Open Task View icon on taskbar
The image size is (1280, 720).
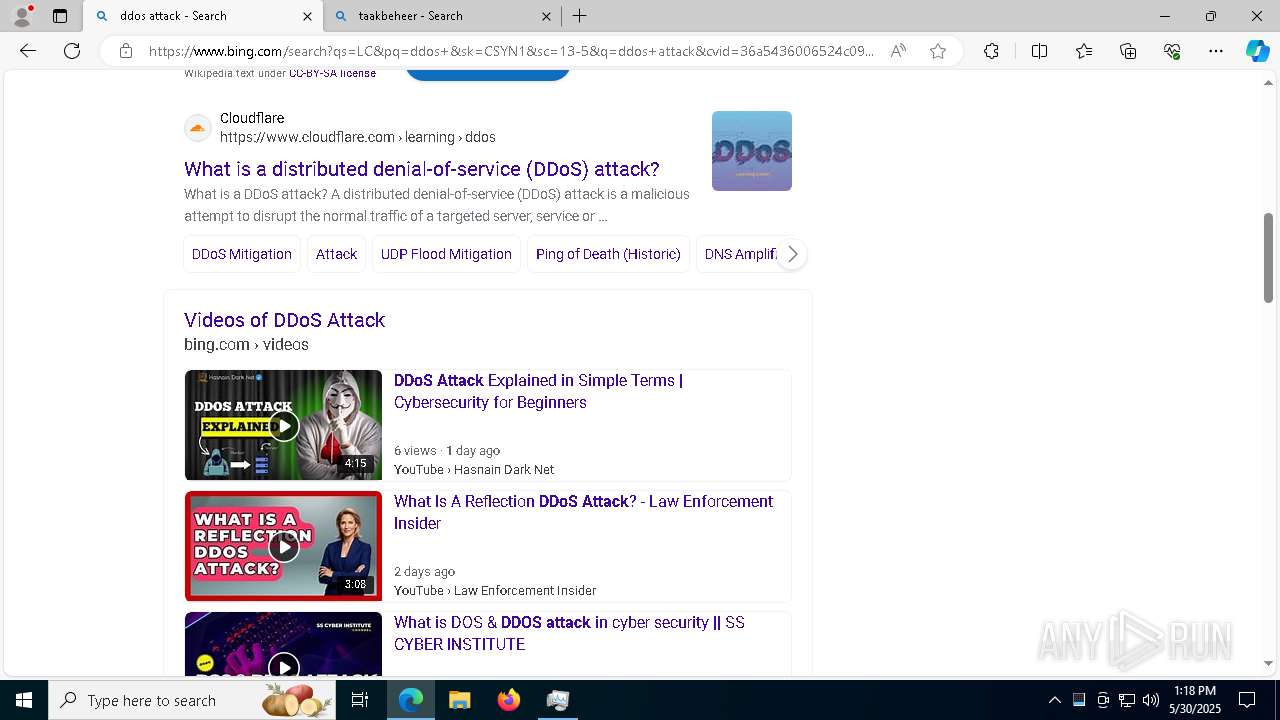pyautogui.click(x=360, y=700)
